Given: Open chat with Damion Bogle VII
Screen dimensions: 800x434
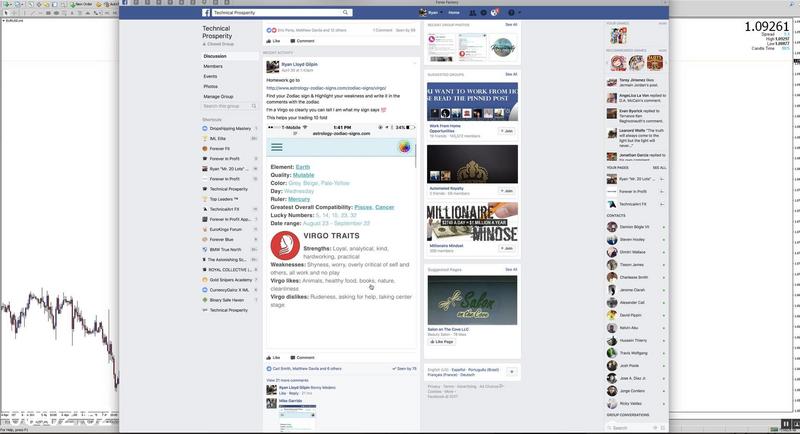Looking at the screenshot, I should (x=634, y=227).
